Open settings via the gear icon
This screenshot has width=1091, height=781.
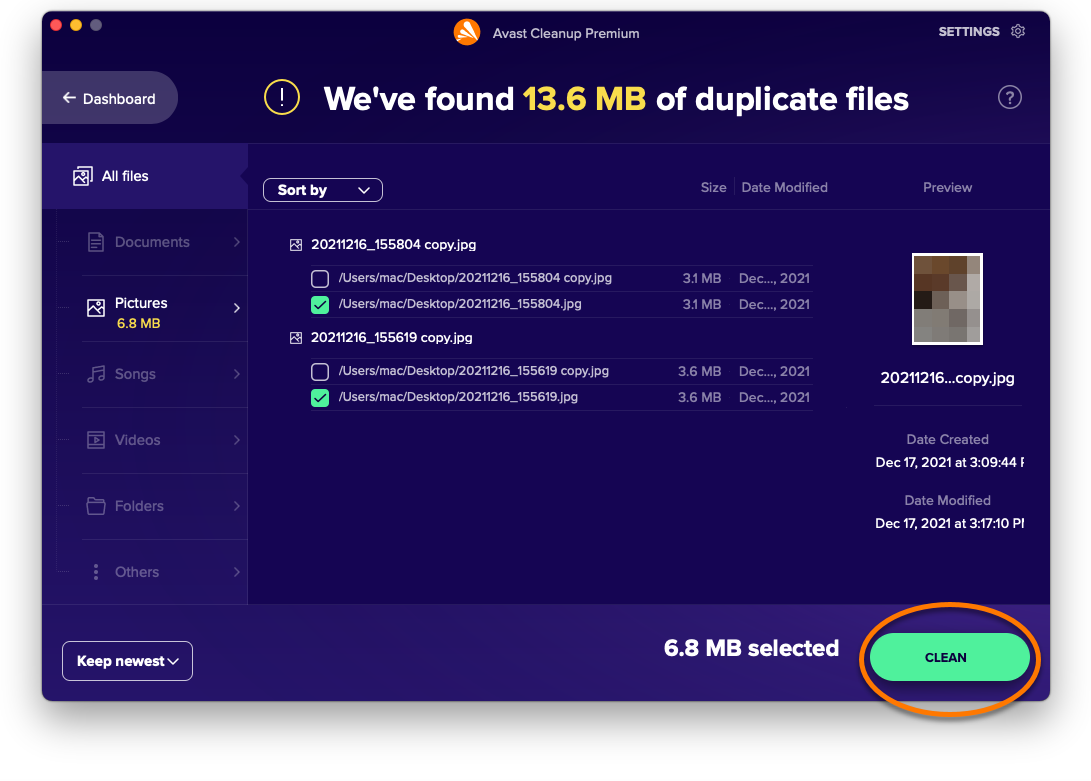(x=1018, y=31)
